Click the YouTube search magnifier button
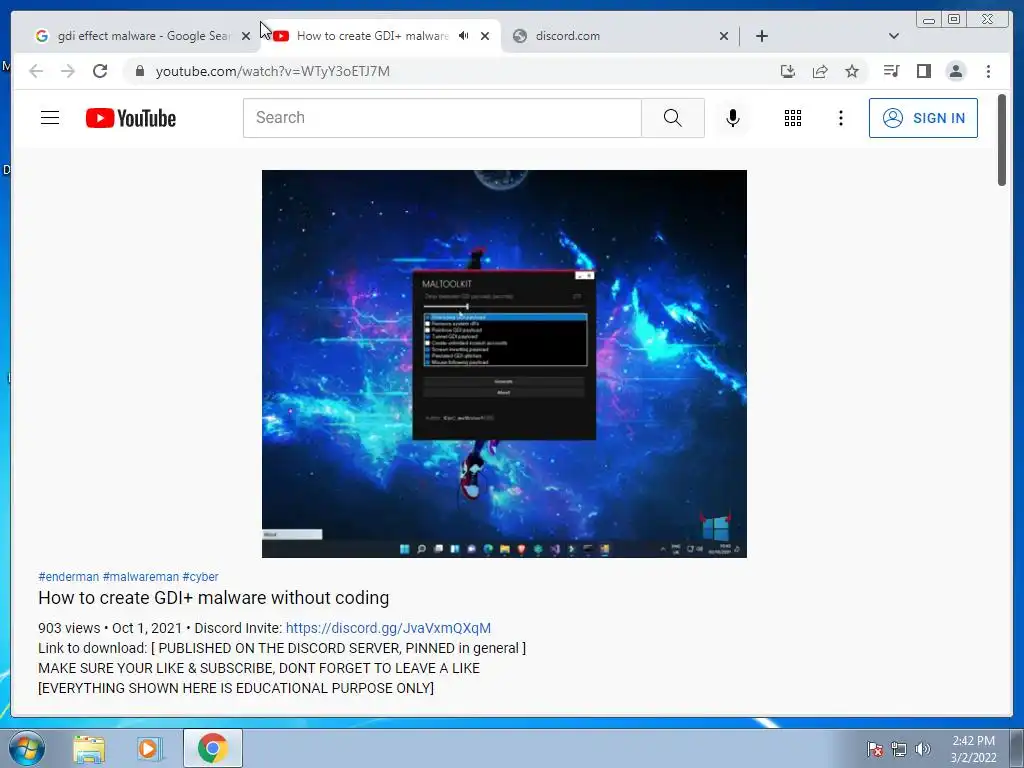This screenshot has width=1024, height=768. (x=673, y=118)
